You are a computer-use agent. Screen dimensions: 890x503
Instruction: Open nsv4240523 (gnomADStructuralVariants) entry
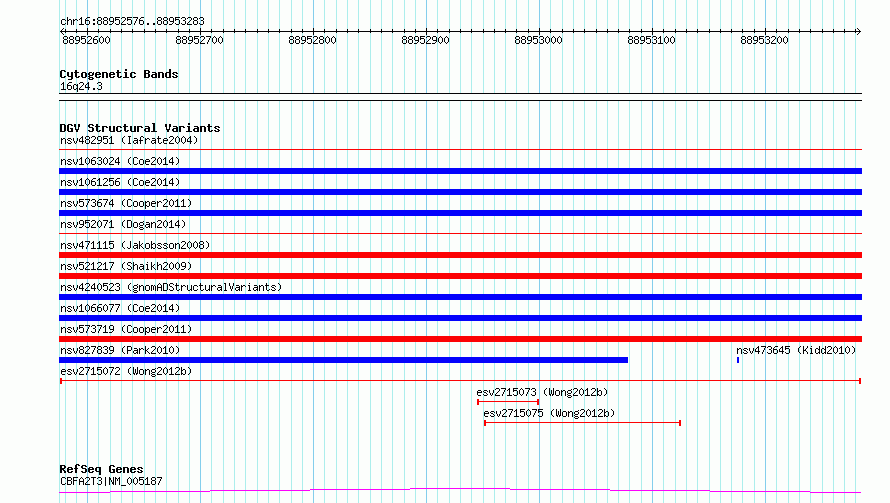(x=171, y=287)
